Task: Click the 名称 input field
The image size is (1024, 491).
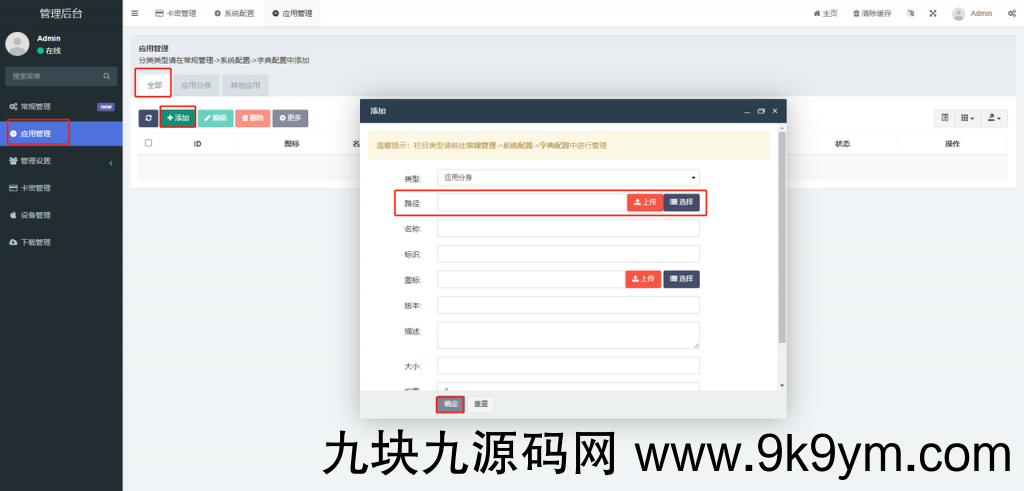Action: (x=568, y=229)
